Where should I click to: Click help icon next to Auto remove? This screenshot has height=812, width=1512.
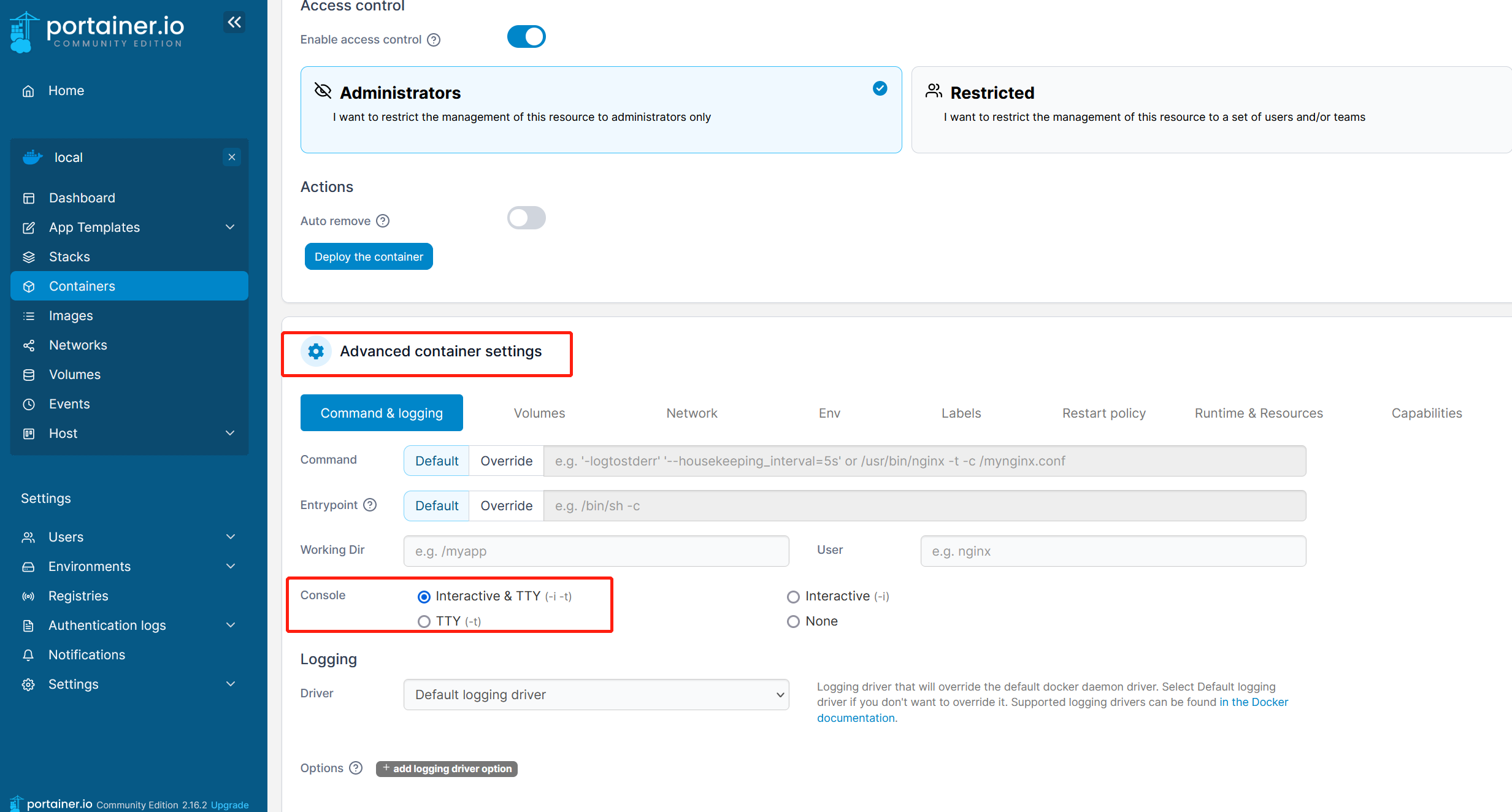click(383, 221)
